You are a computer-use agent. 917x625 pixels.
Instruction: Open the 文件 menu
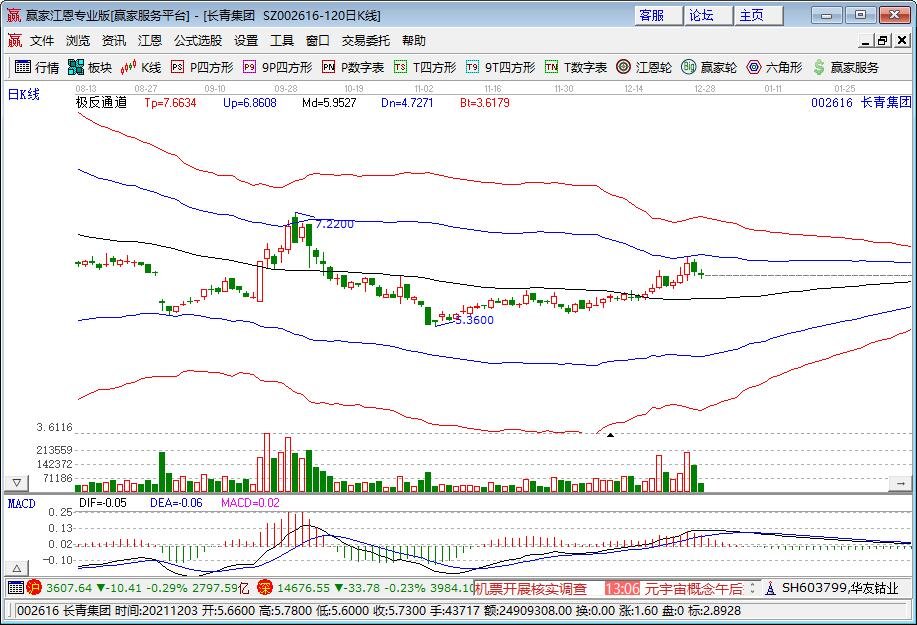(x=42, y=40)
